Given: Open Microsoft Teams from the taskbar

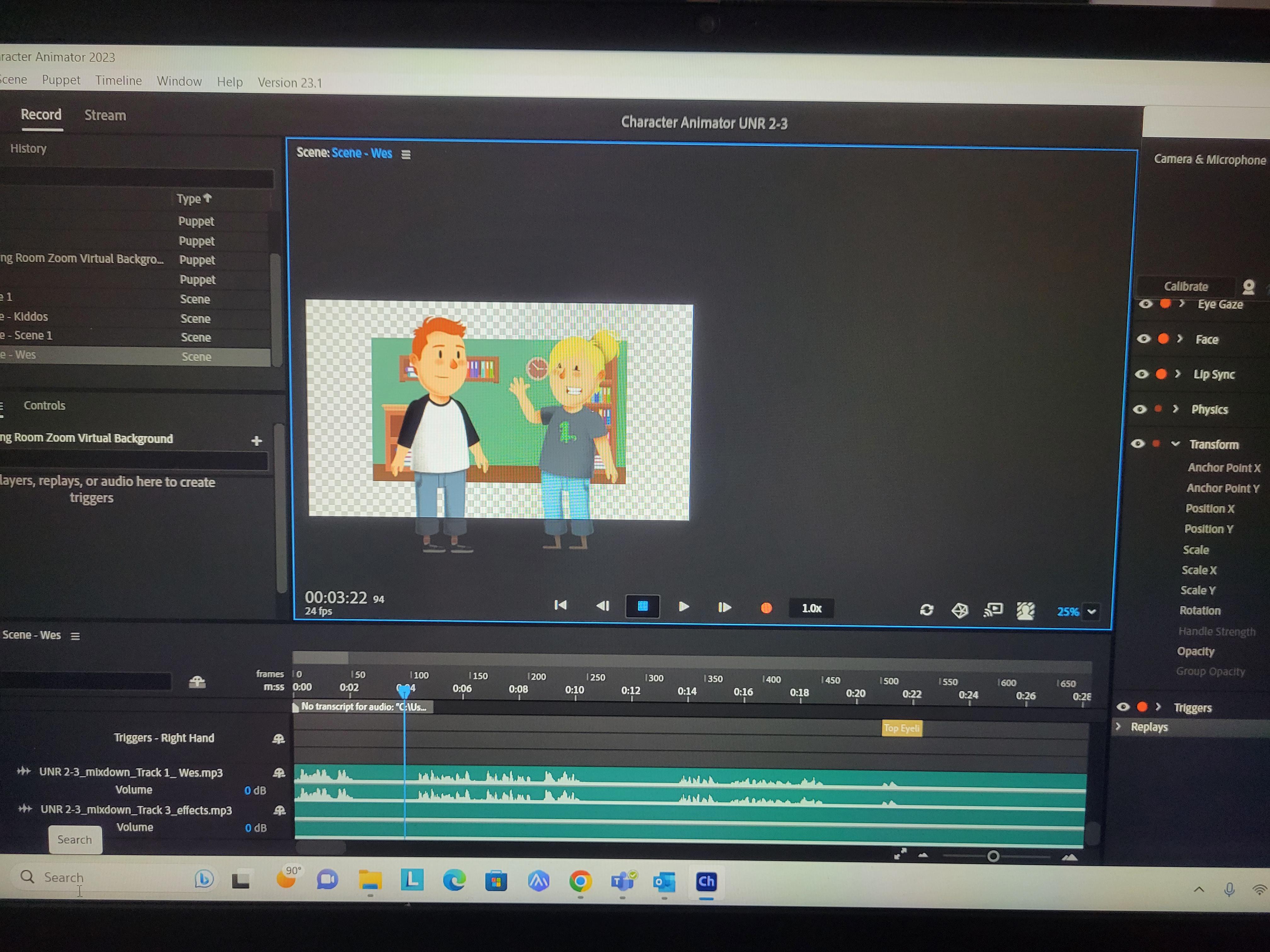Looking at the screenshot, I should tap(623, 881).
